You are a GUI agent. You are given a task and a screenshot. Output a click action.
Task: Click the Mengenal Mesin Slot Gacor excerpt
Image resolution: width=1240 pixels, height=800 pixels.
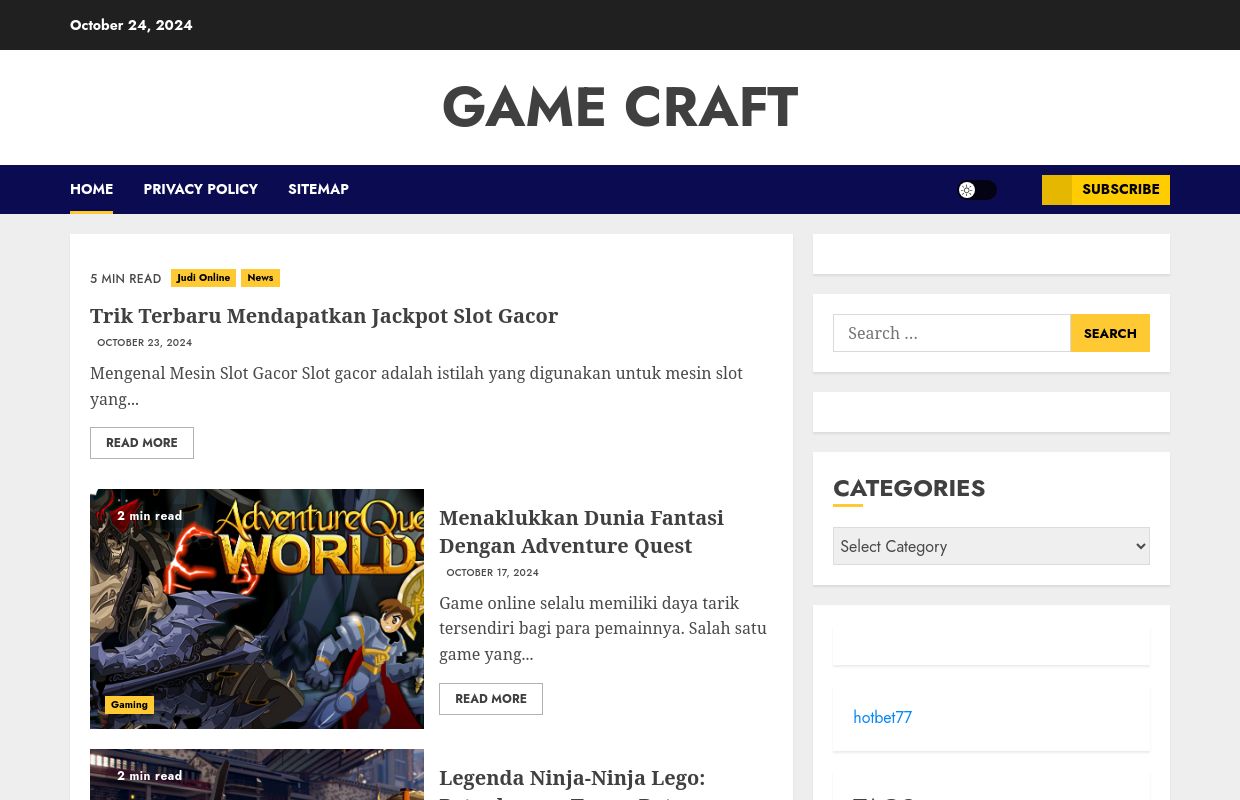coord(416,386)
